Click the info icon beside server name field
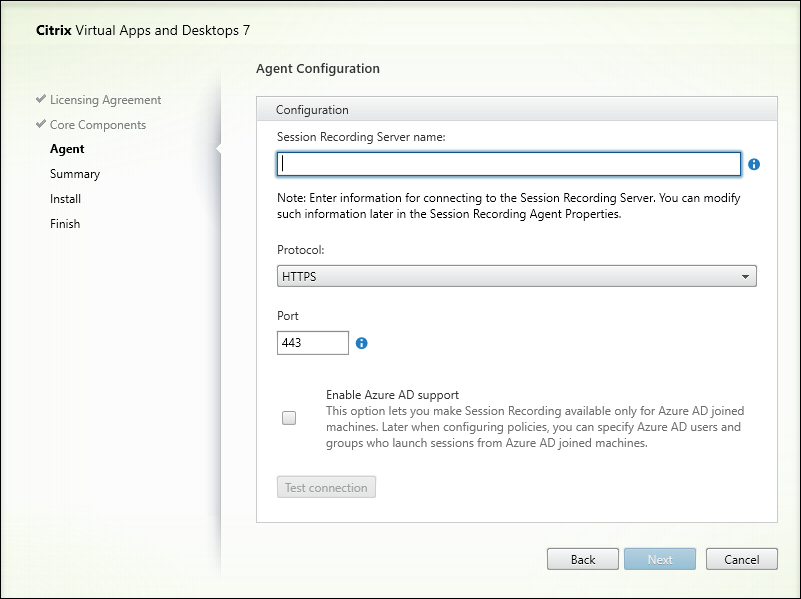Viewport: 801px width, 599px height. point(754,164)
